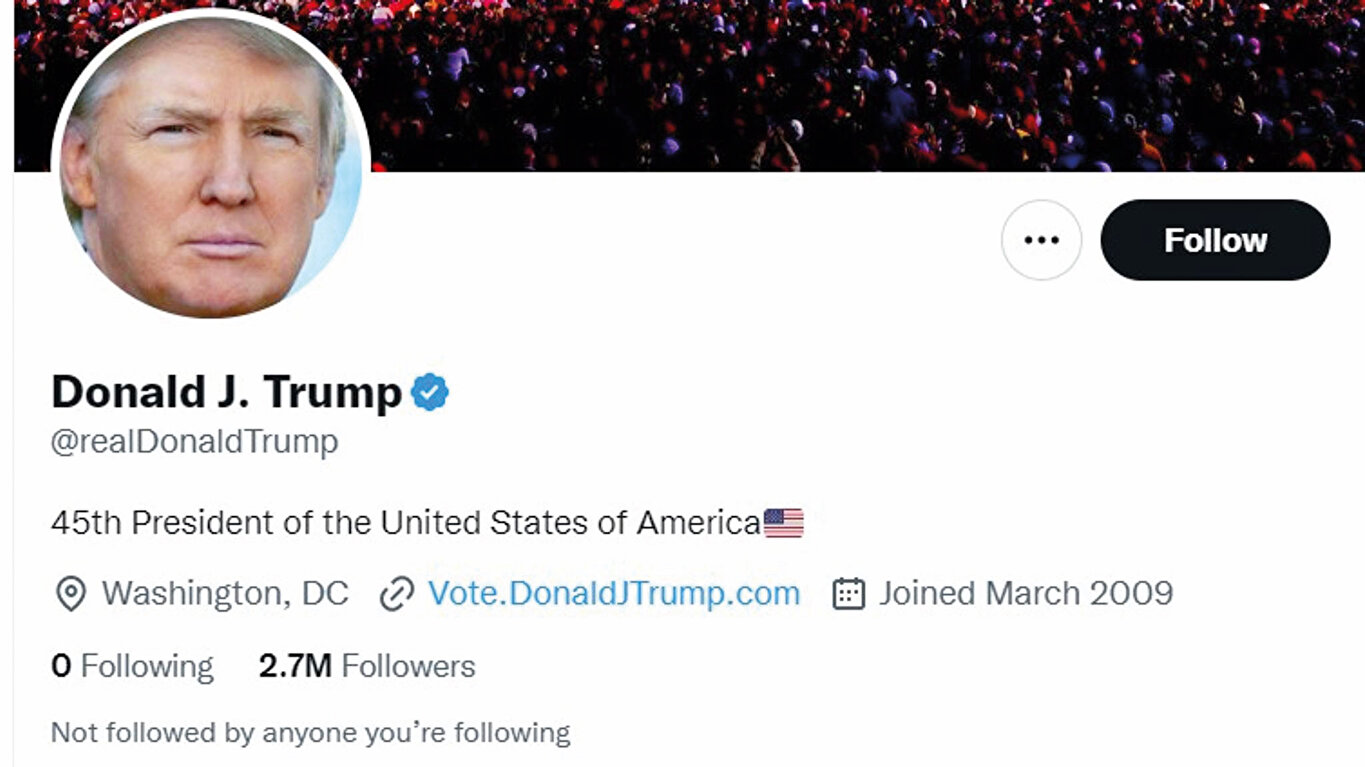The width and height of the screenshot is (1365, 767).
Task: Click the 2.7M follower count number
Action: pyautogui.click(x=295, y=666)
